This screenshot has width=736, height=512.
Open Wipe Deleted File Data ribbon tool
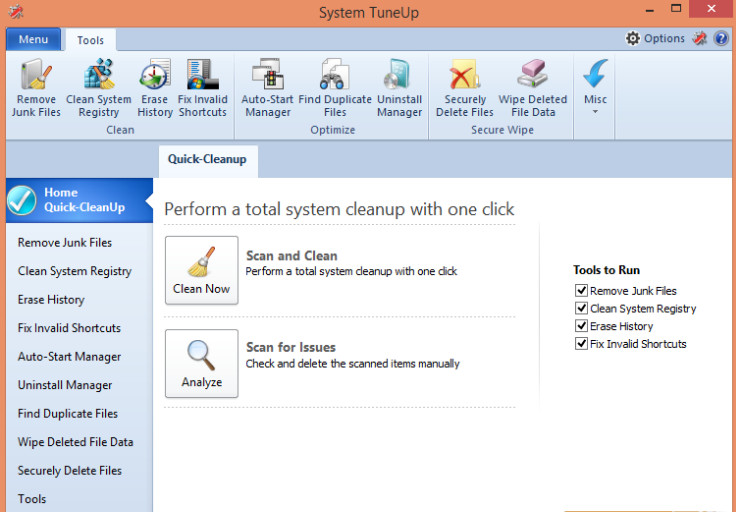pyautogui.click(x=533, y=88)
